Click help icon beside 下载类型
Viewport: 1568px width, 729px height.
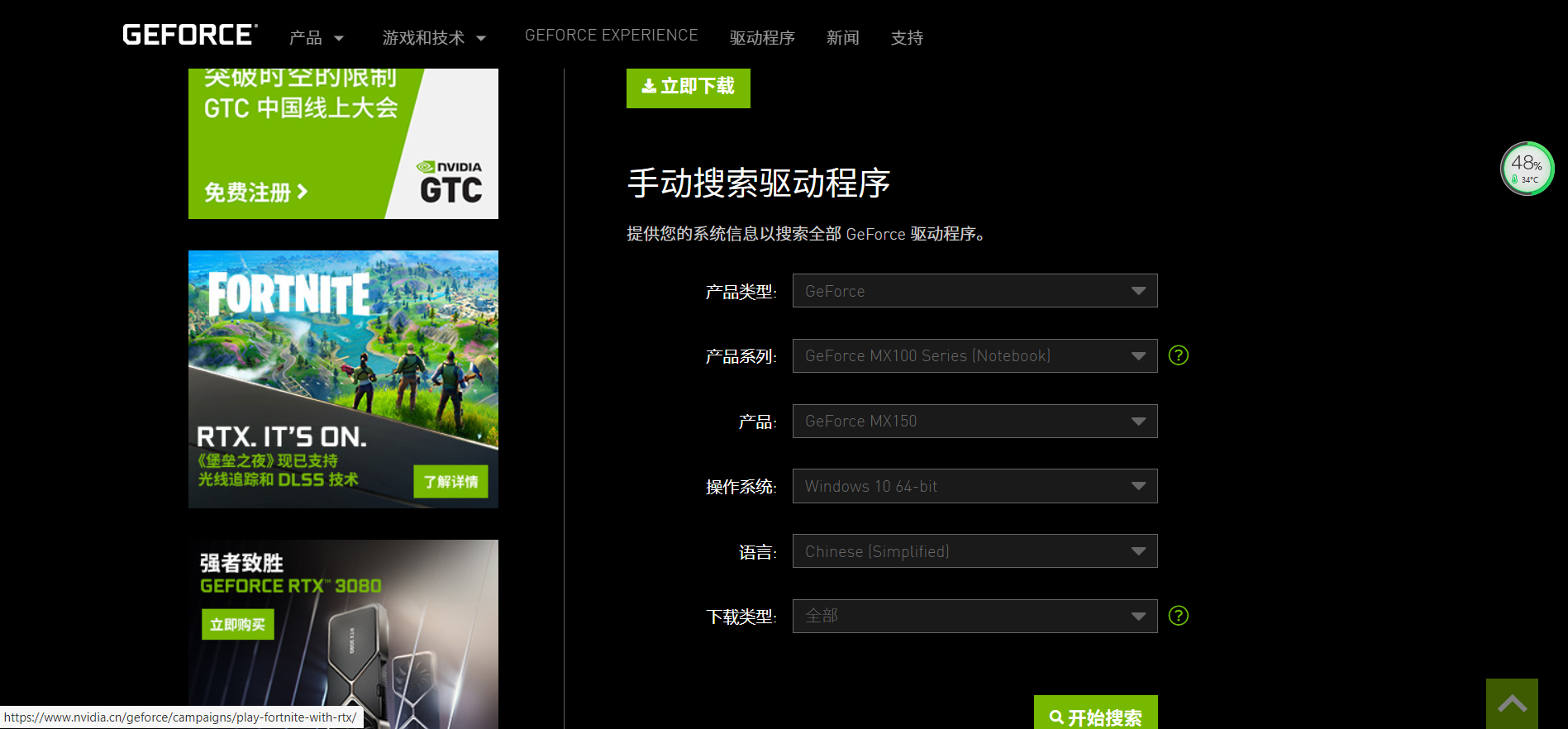point(1179,616)
